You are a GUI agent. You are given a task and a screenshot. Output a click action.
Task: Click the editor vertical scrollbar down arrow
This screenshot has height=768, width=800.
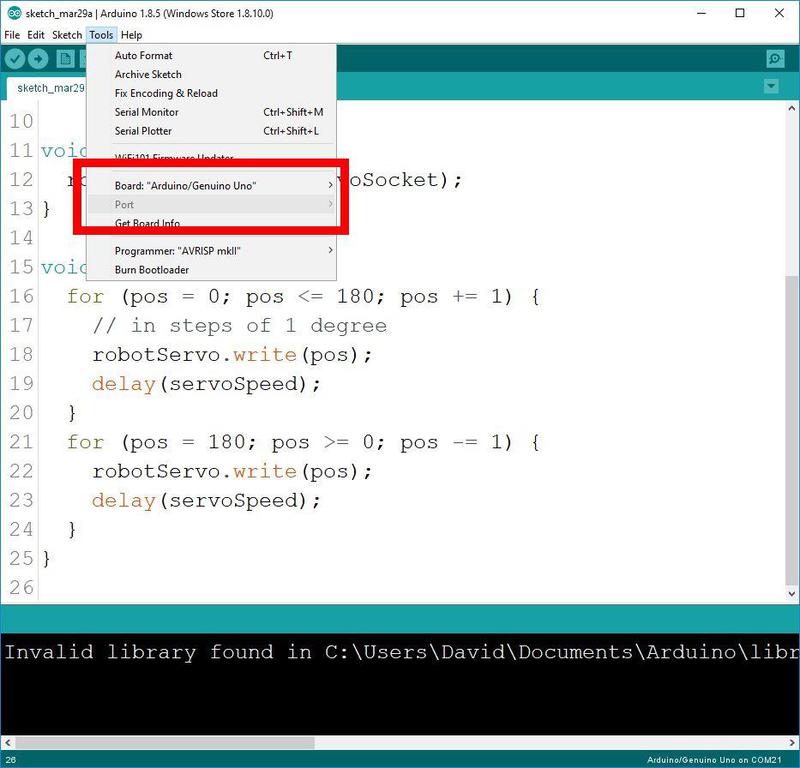coord(792,593)
